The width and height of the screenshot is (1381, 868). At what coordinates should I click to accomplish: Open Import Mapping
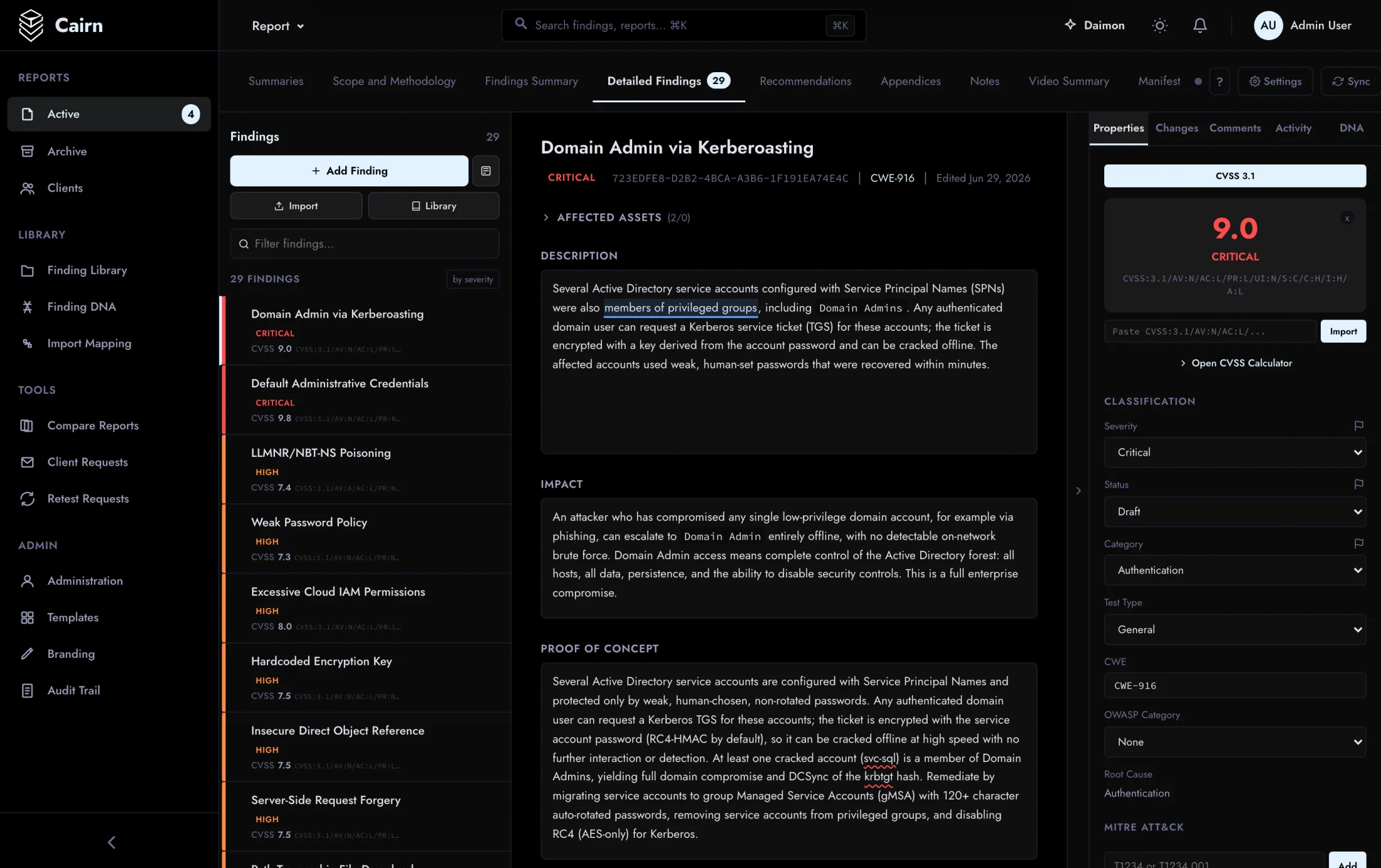click(x=109, y=343)
